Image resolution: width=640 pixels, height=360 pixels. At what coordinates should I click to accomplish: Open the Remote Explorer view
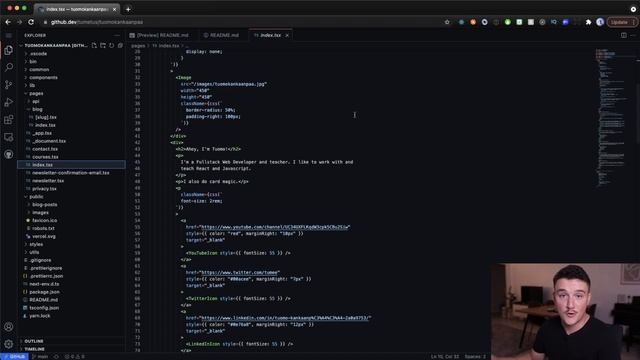9,137
